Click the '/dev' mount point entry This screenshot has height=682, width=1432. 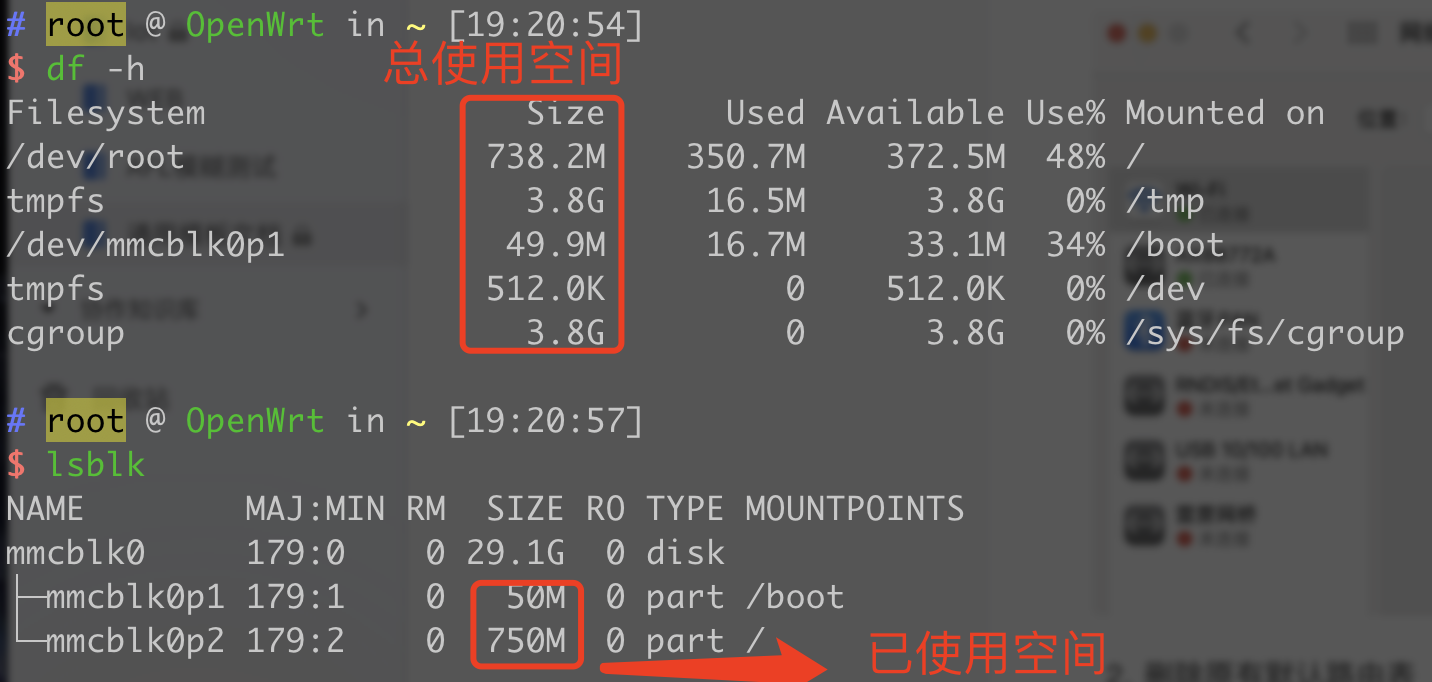click(x=1165, y=289)
